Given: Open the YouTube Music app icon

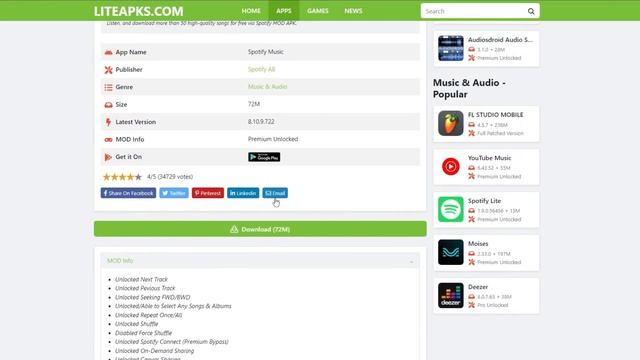Looking at the screenshot, I should [x=451, y=167].
